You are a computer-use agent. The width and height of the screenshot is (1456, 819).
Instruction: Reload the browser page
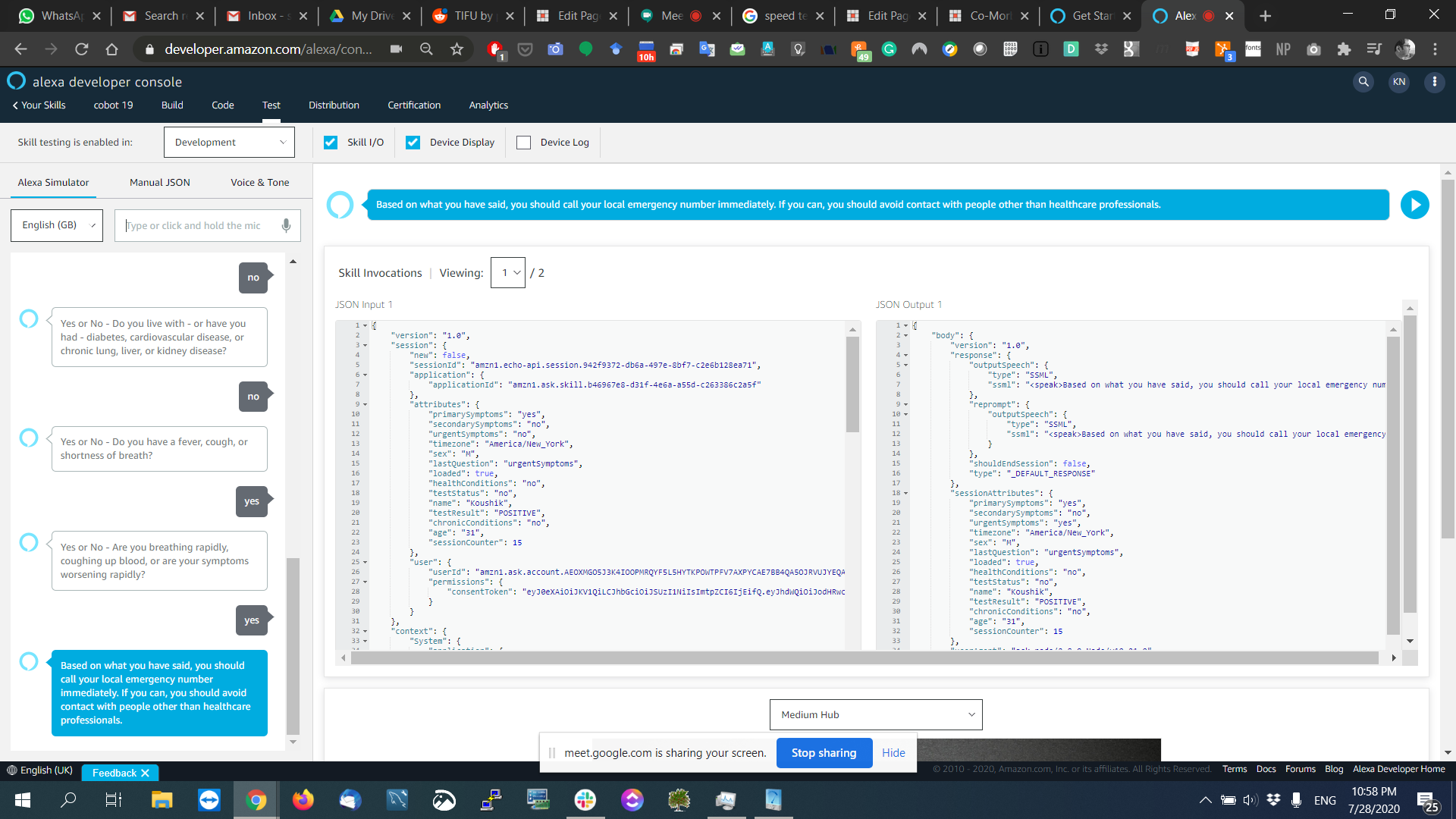81,49
